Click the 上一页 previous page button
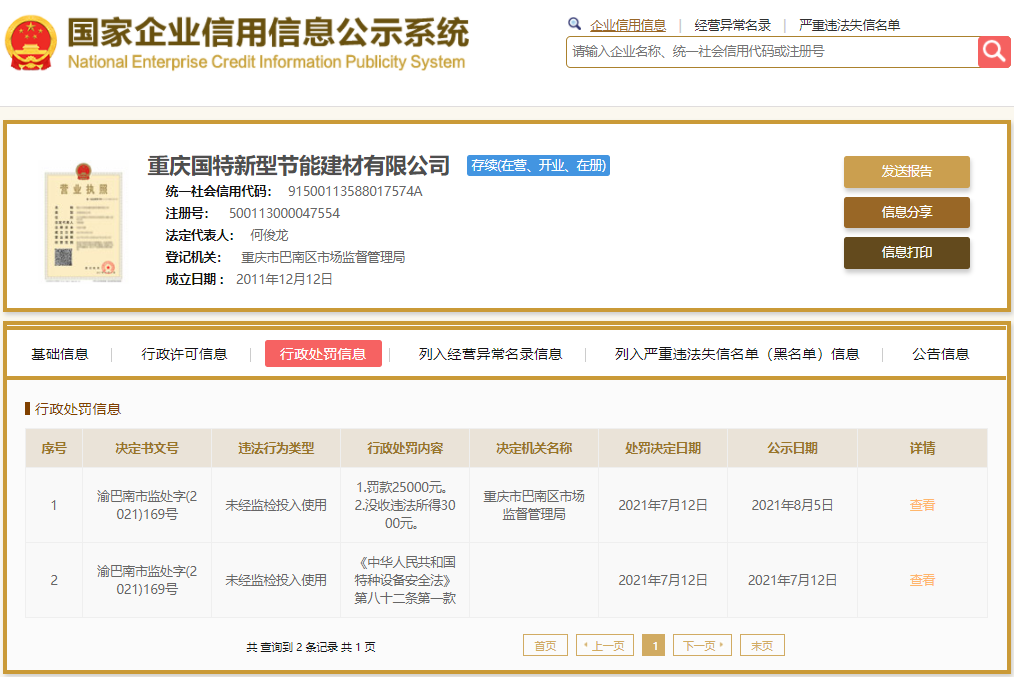The width and height of the screenshot is (1014, 677). (605, 645)
